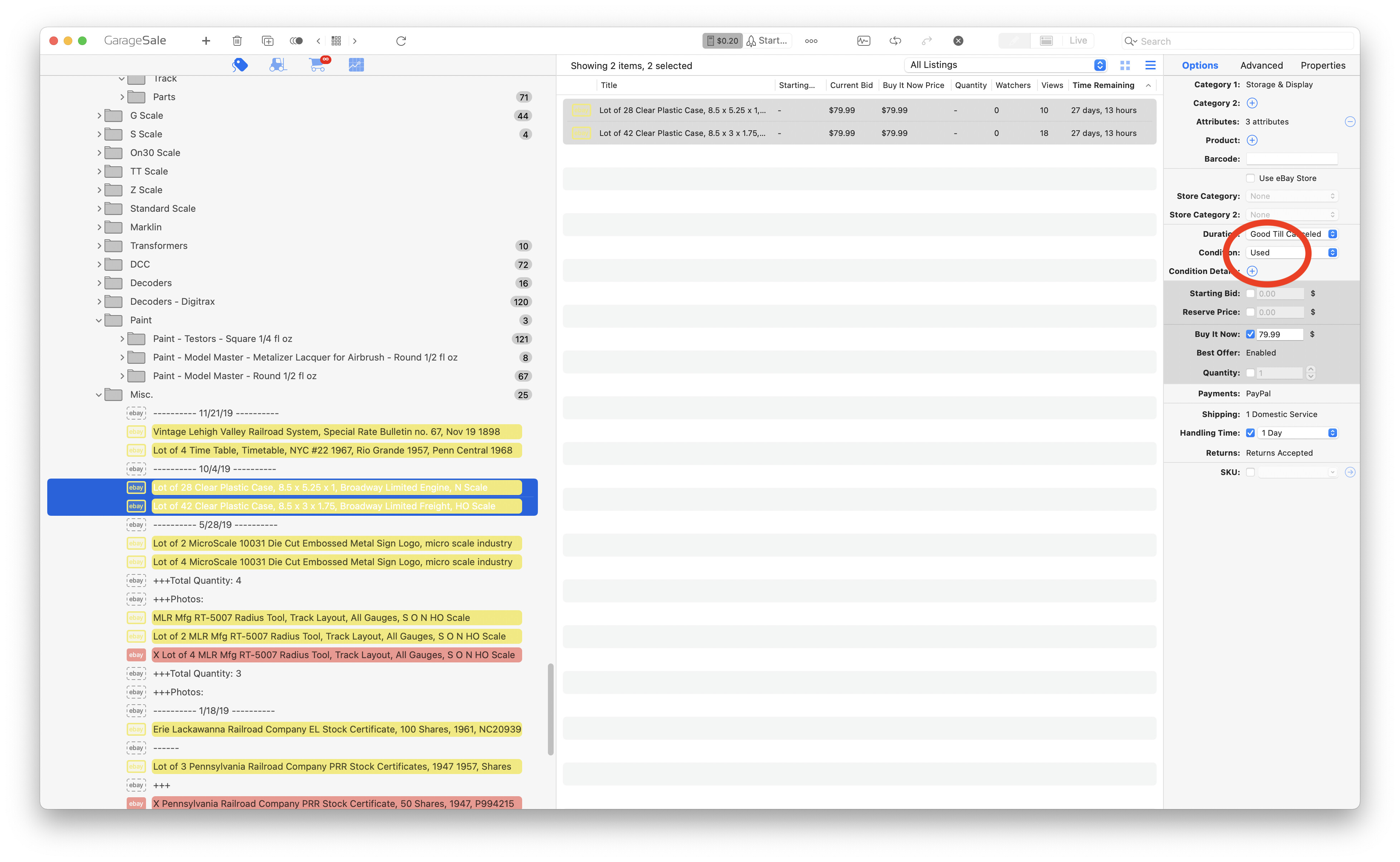Expand the G Scale folder
1400x862 pixels.
click(99, 116)
